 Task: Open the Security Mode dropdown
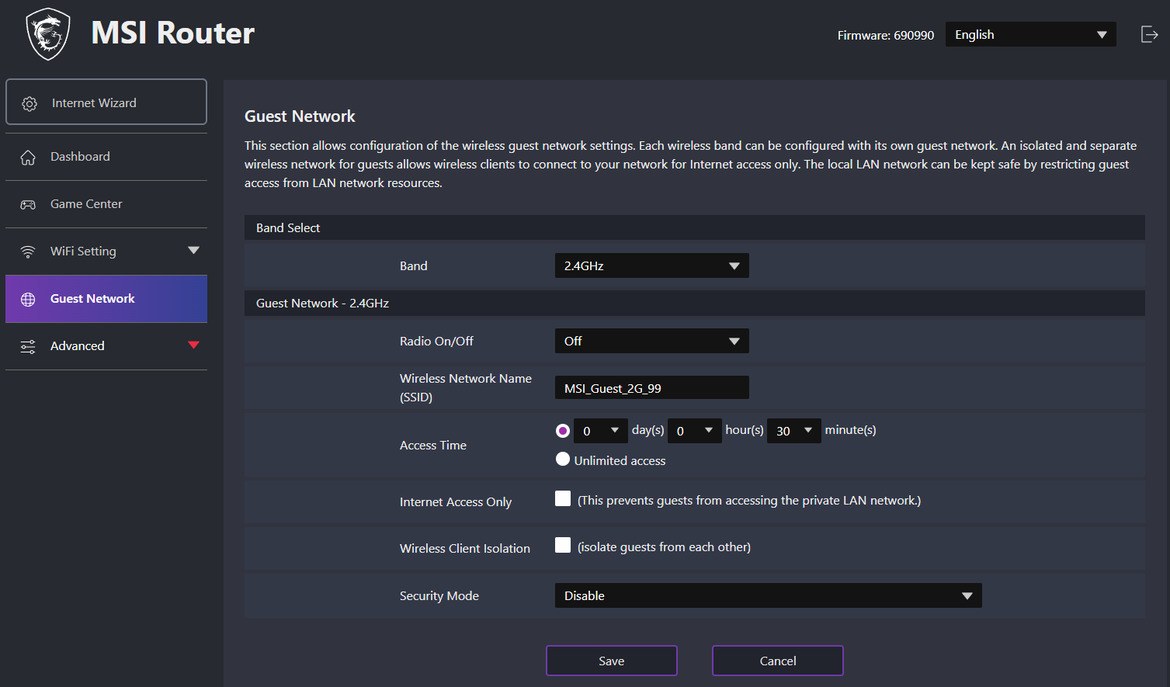point(768,595)
